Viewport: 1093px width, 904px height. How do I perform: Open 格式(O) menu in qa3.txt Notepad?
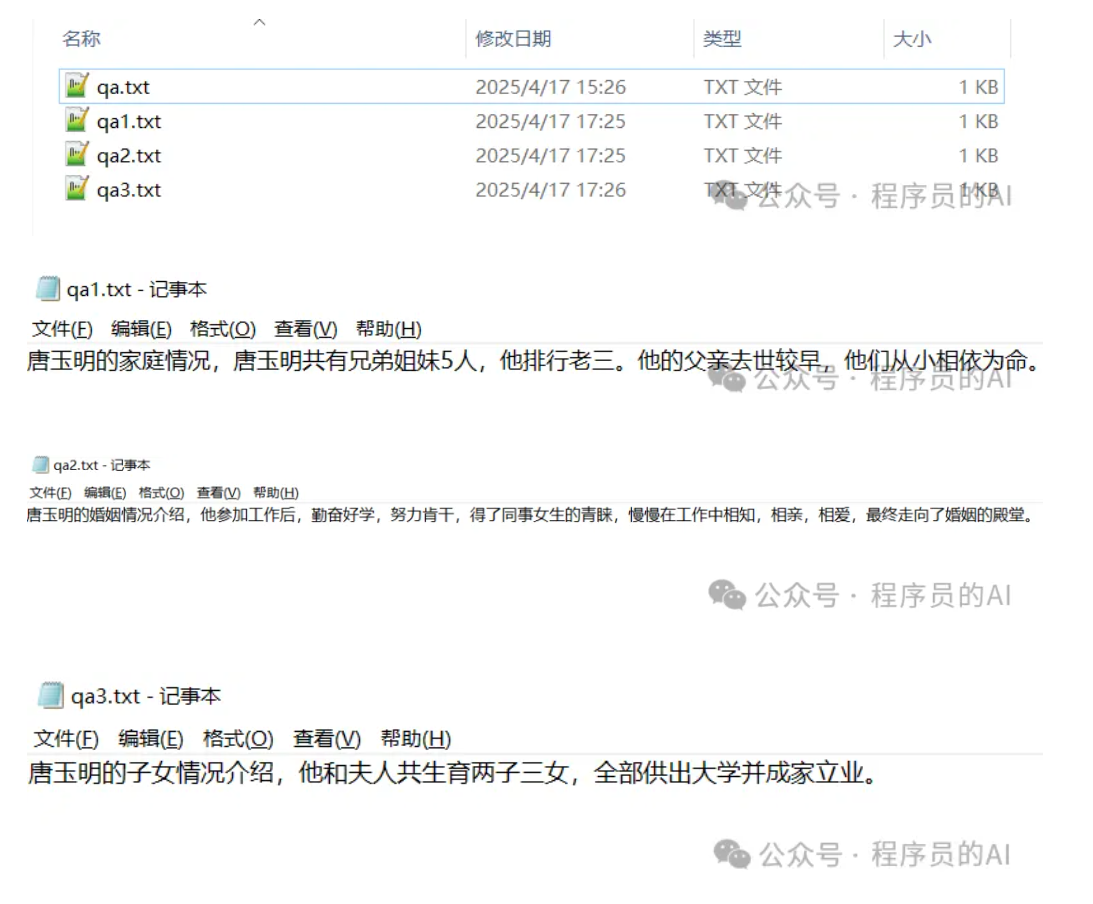pyautogui.click(x=238, y=739)
